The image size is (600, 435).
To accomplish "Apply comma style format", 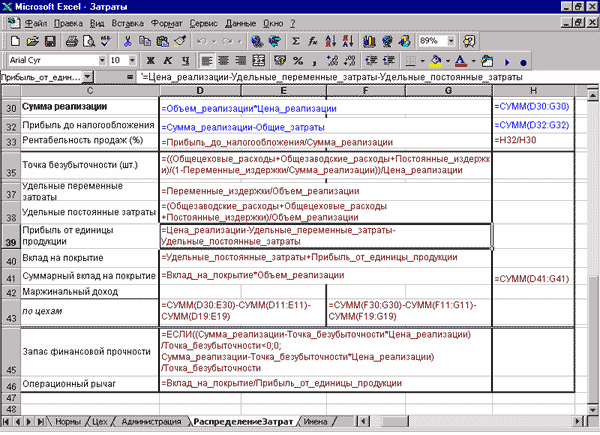I will point(315,60).
